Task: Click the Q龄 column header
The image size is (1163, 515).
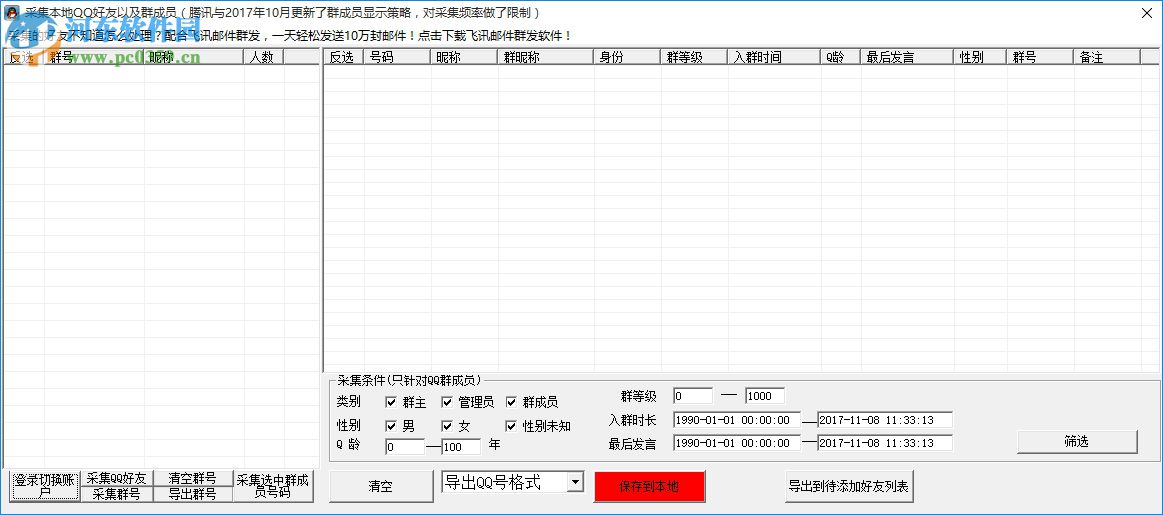Action: pyautogui.click(x=840, y=57)
